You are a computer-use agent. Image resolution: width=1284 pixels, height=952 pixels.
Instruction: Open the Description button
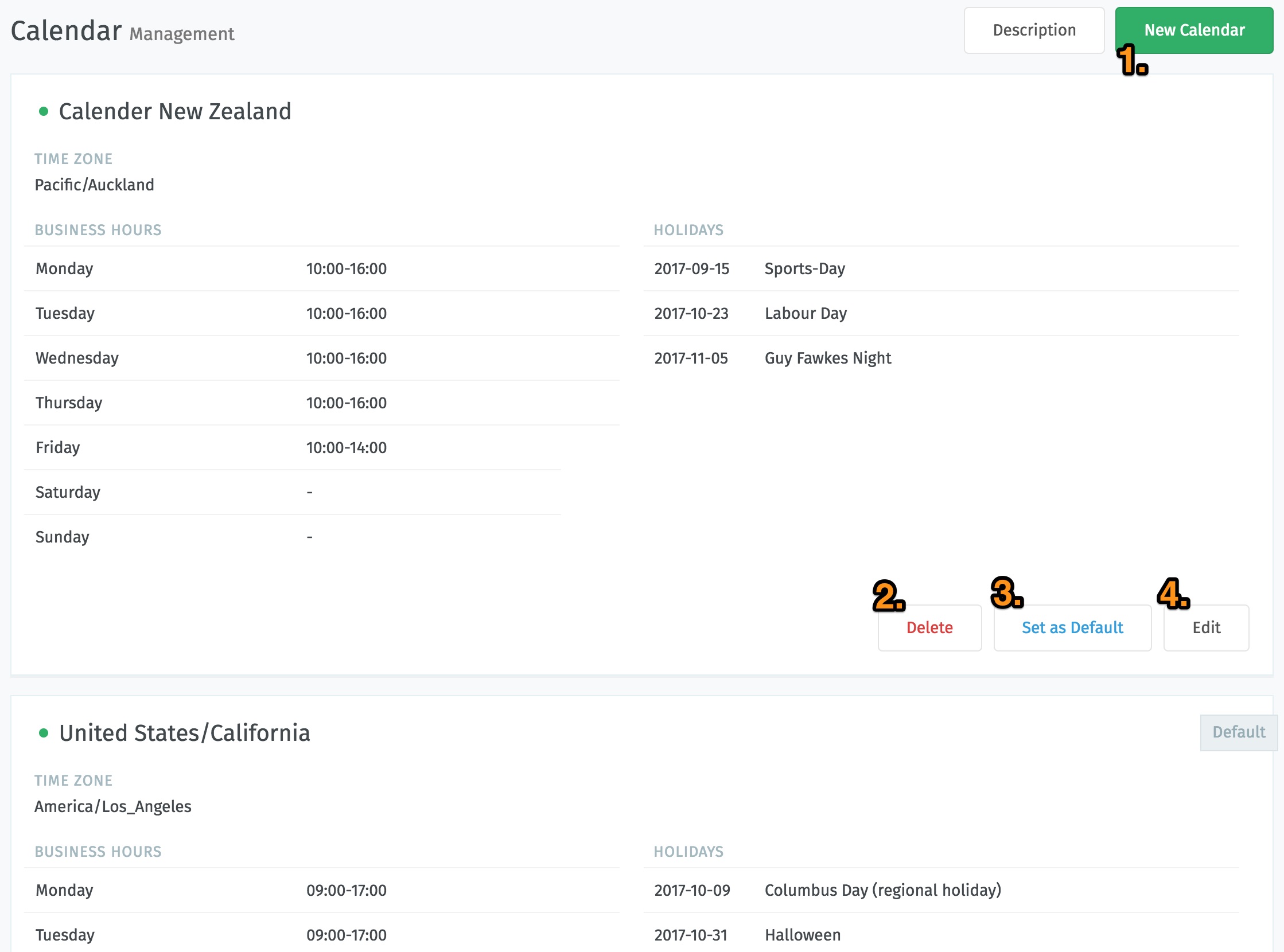tap(1034, 30)
